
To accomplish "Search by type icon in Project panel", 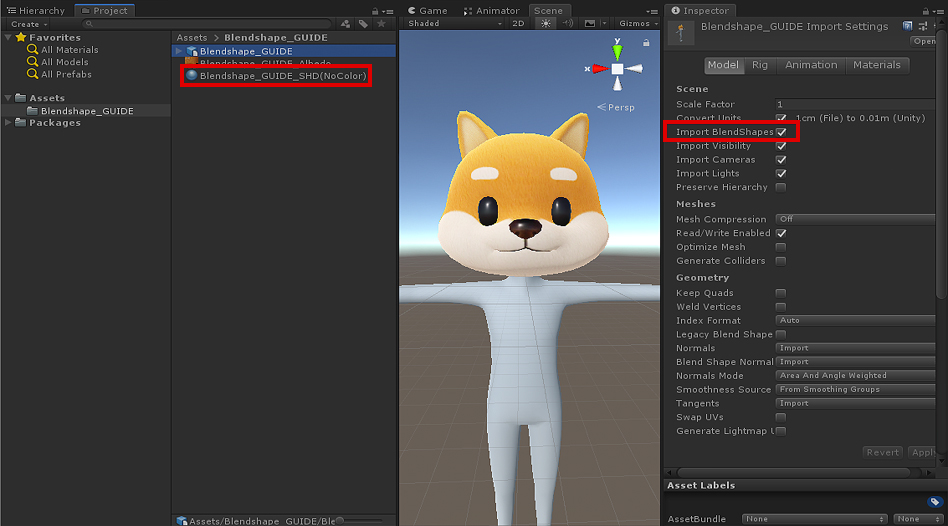I will pyautogui.click(x=345, y=24).
